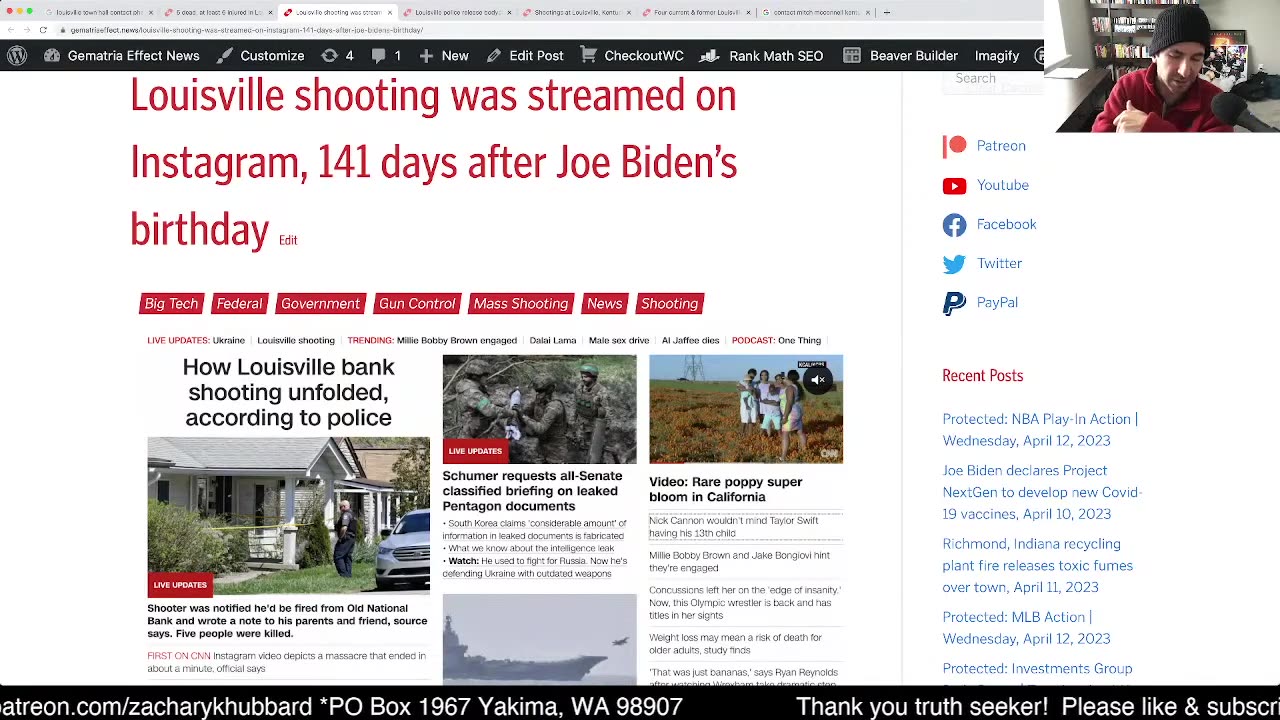Open the Patreon text link
1280x720 pixels.
tap(1001, 146)
